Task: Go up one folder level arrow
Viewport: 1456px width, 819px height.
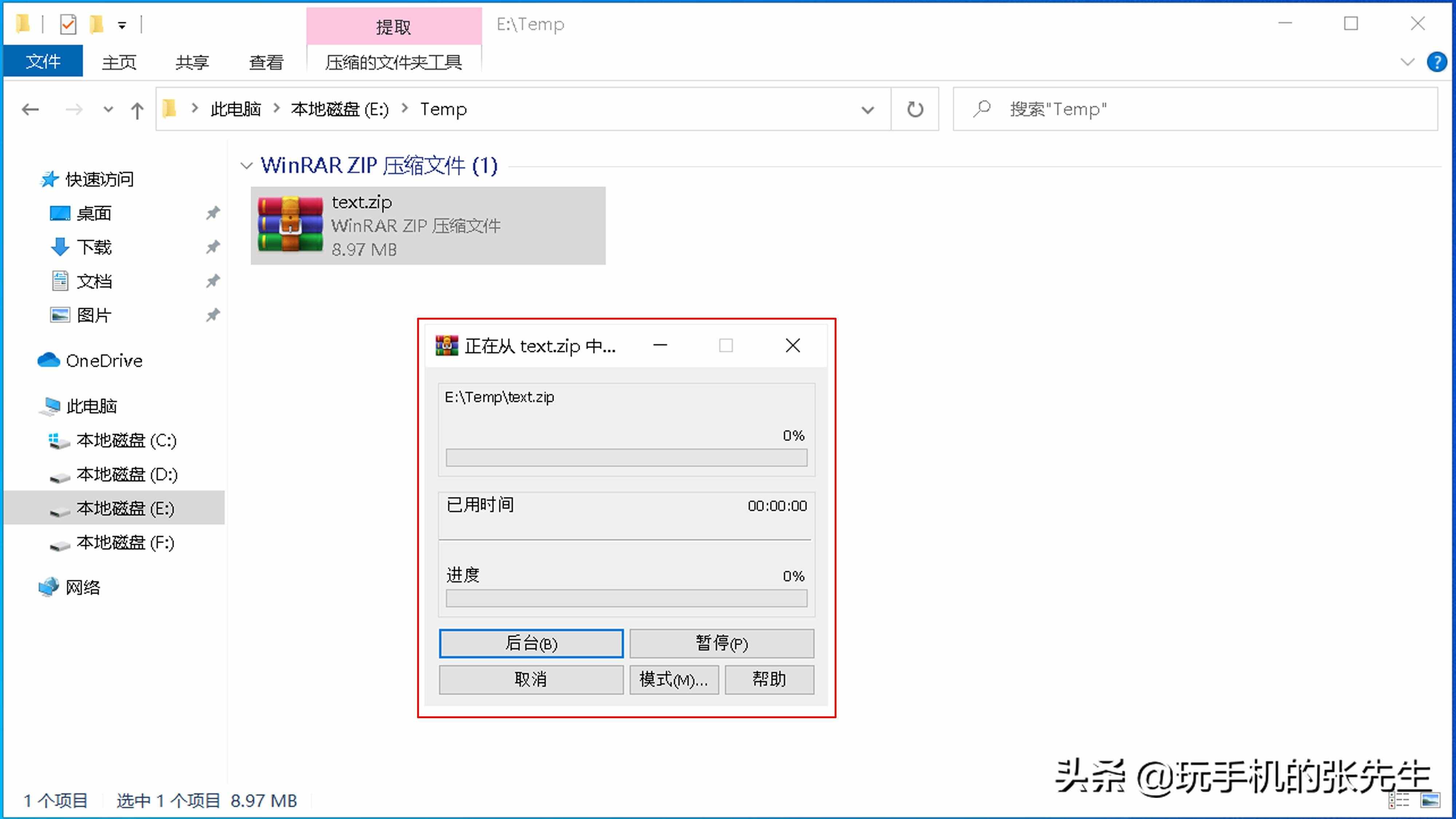Action: pyautogui.click(x=137, y=110)
